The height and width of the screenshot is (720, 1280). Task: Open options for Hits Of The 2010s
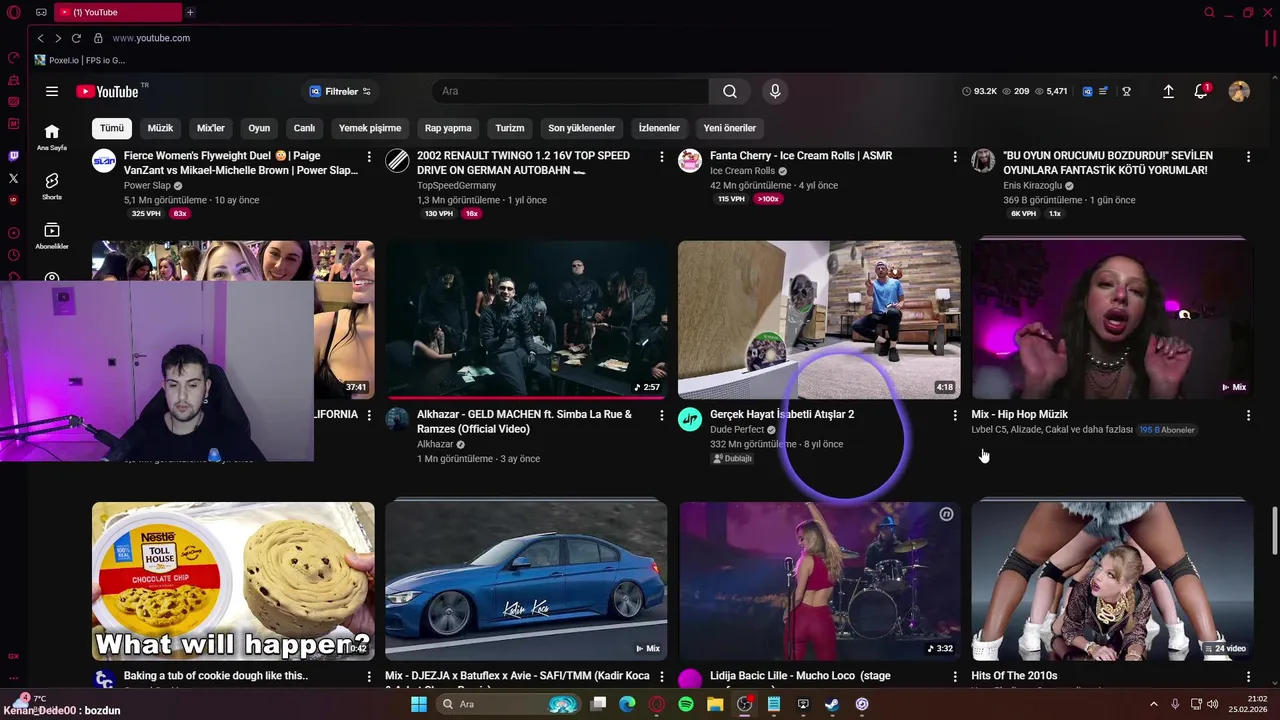click(x=1248, y=677)
